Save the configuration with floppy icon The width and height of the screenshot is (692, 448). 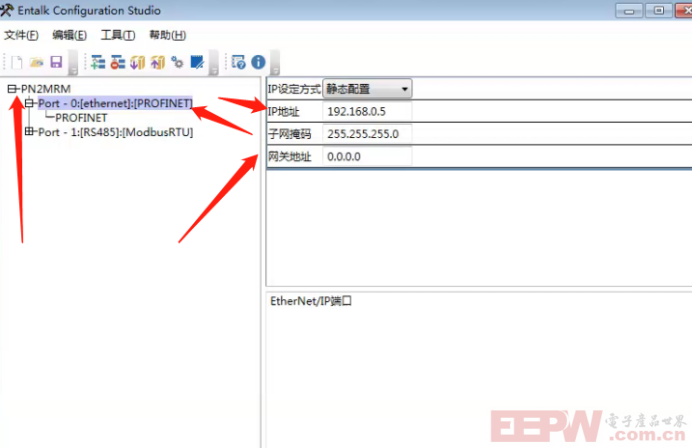(56, 62)
